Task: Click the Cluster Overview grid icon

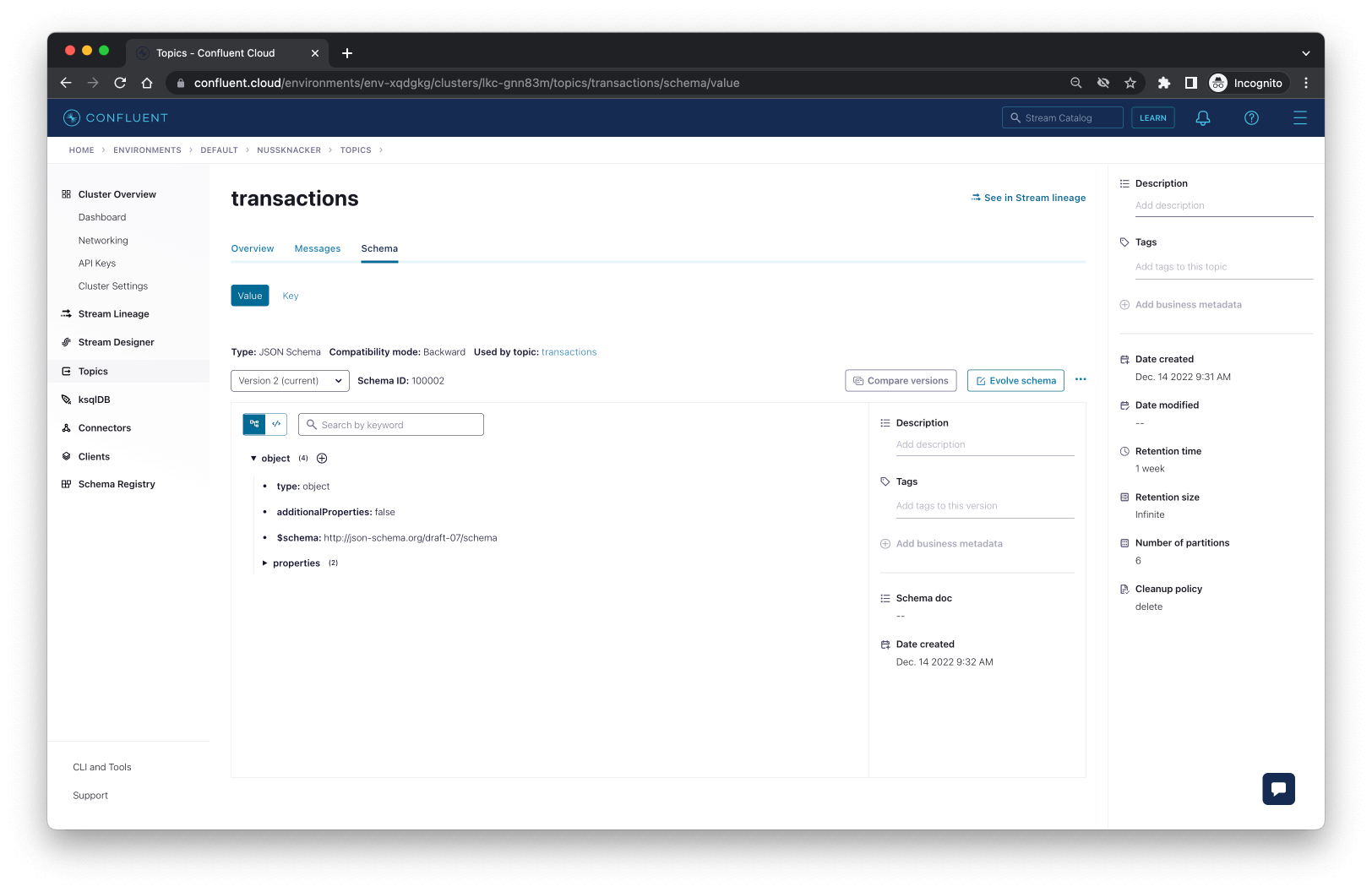Action: point(66,194)
